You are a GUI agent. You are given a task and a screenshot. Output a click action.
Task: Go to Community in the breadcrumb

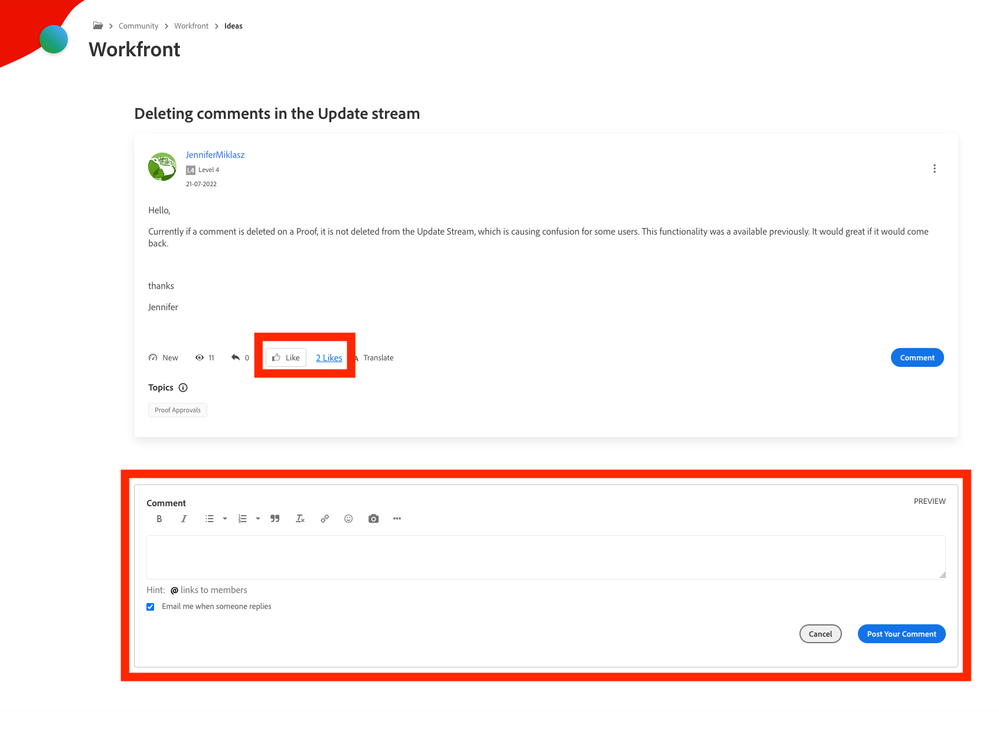(x=138, y=26)
